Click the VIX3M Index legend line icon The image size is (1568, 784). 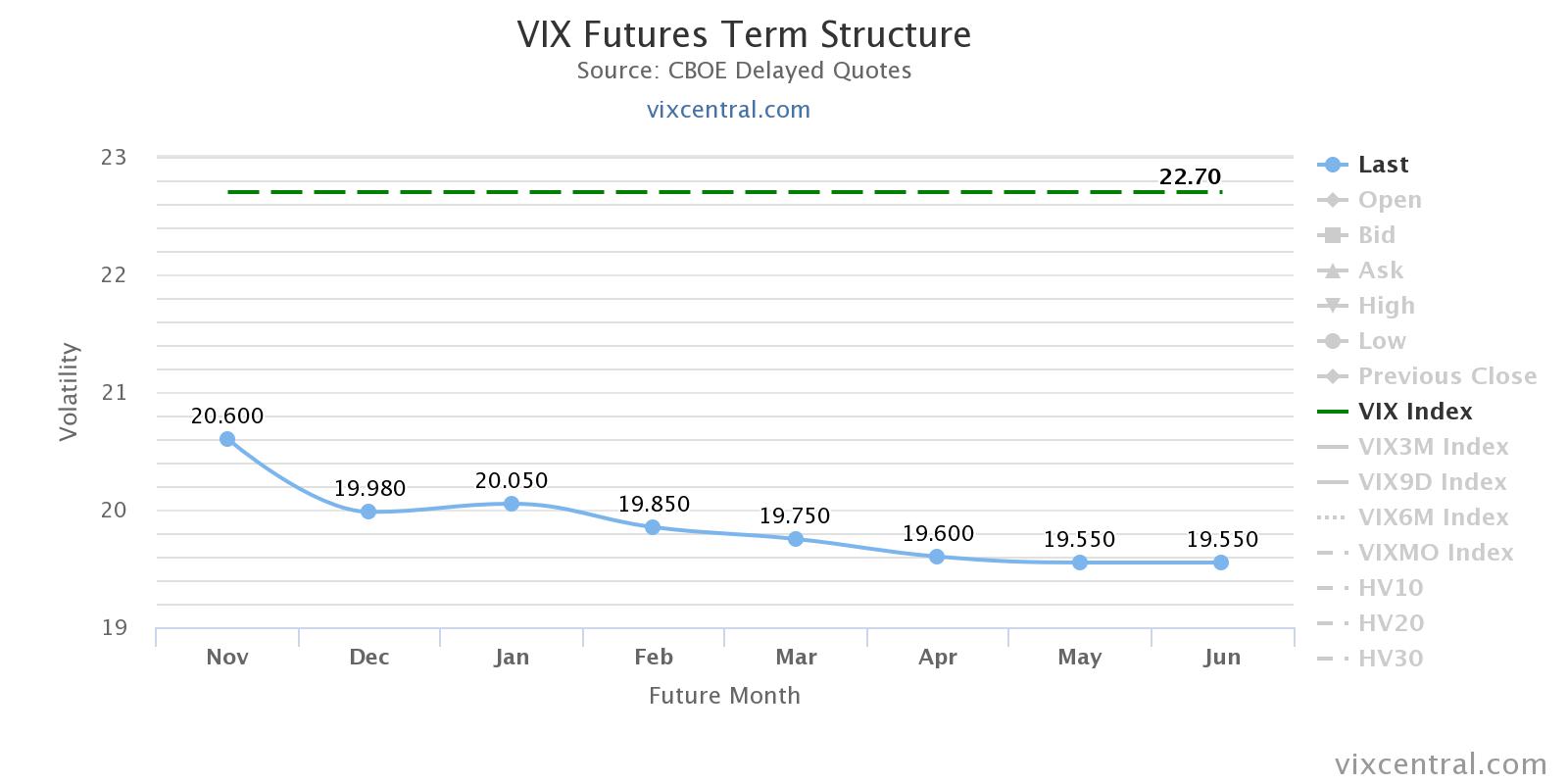pyautogui.click(x=1332, y=447)
